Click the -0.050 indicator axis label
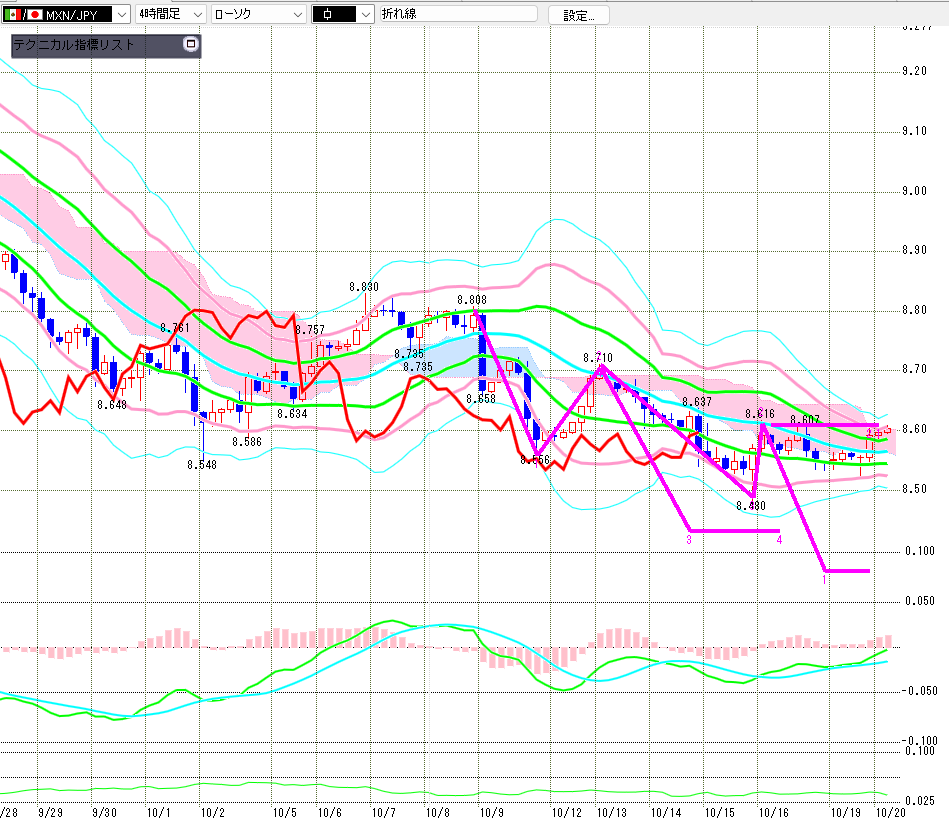Viewport: 949px width, 822px height. 919,691
